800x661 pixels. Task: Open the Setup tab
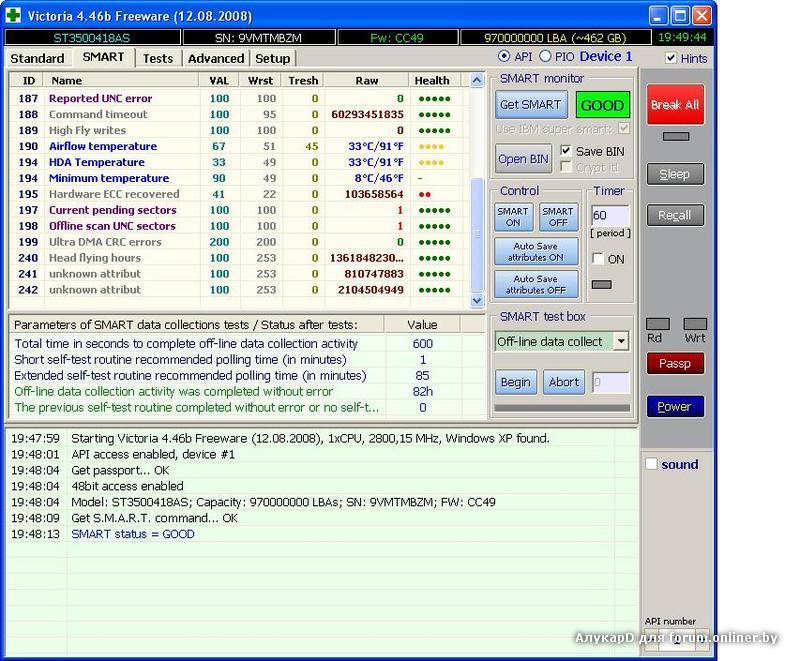tap(272, 58)
